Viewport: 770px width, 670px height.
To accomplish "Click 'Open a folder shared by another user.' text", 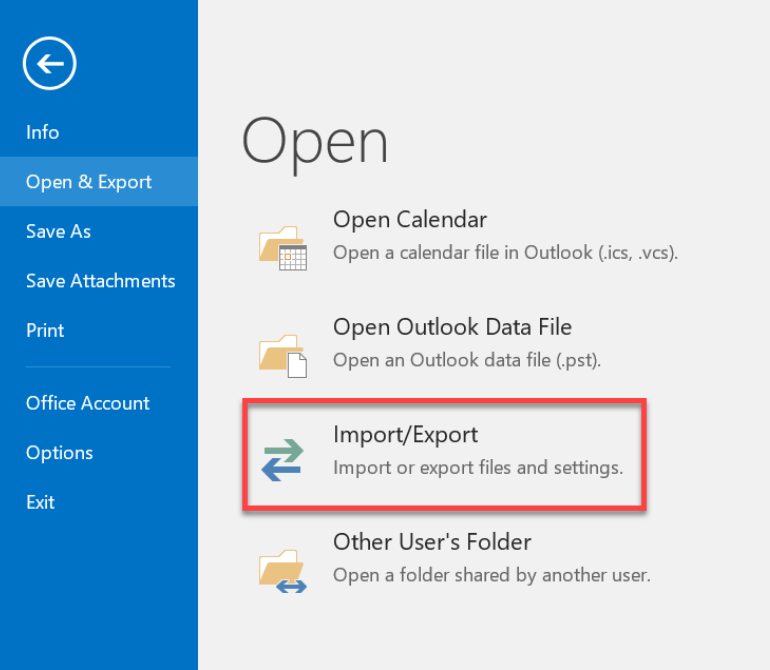I will (492, 575).
